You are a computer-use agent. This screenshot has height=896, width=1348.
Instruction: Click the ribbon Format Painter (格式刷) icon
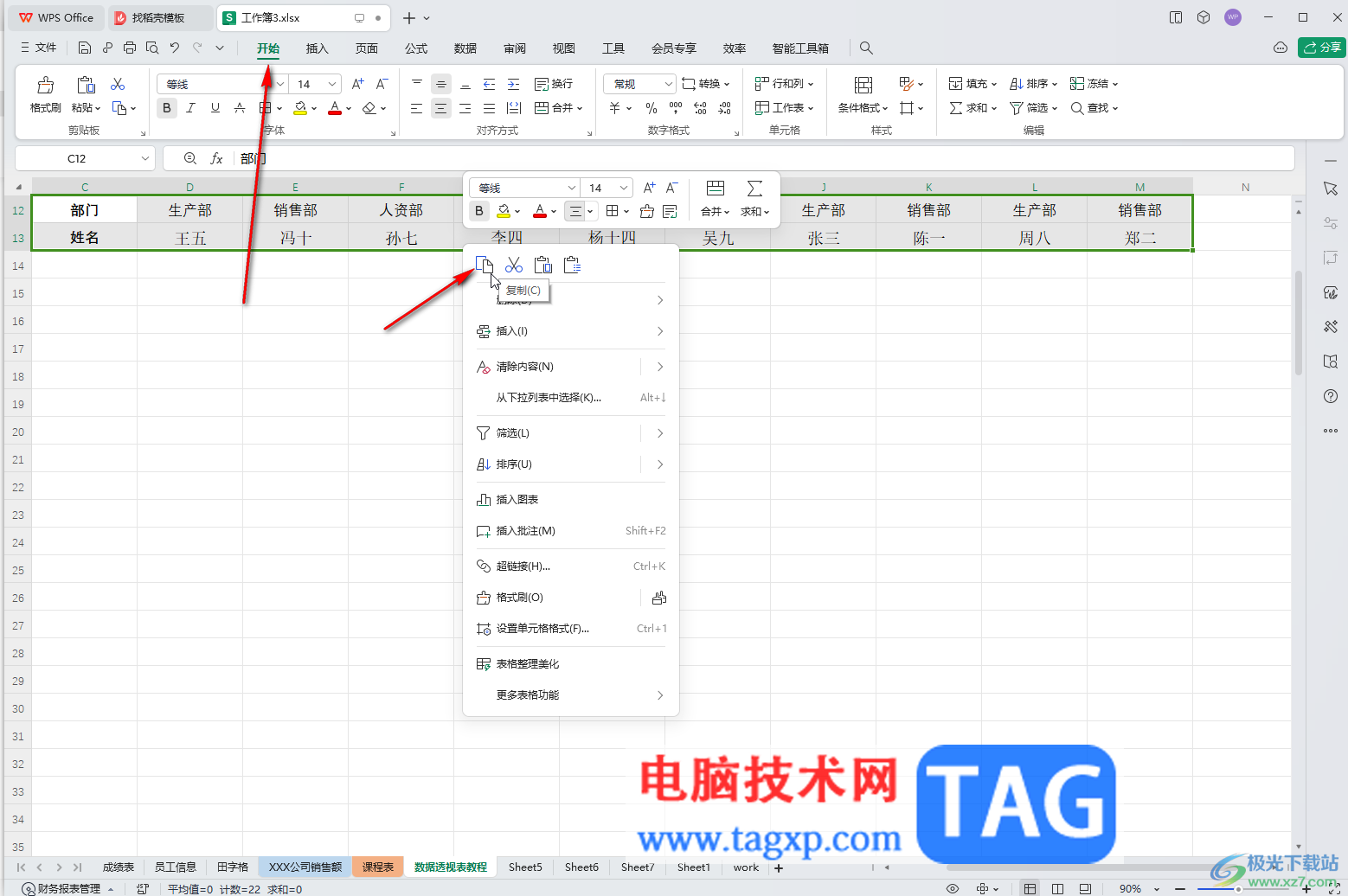click(46, 85)
